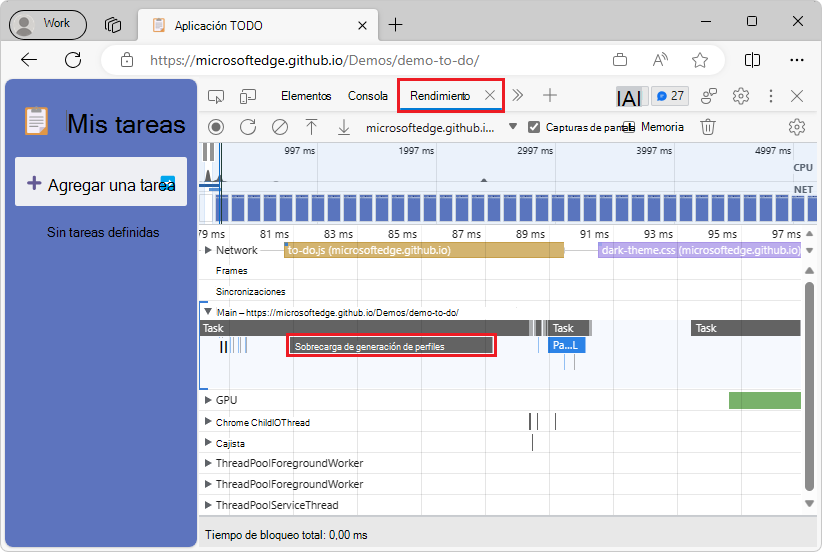Click the app available briefcase icon in address bar
This screenshot has width=822, height=552.
pyautogui.click(x=620, y=60)
